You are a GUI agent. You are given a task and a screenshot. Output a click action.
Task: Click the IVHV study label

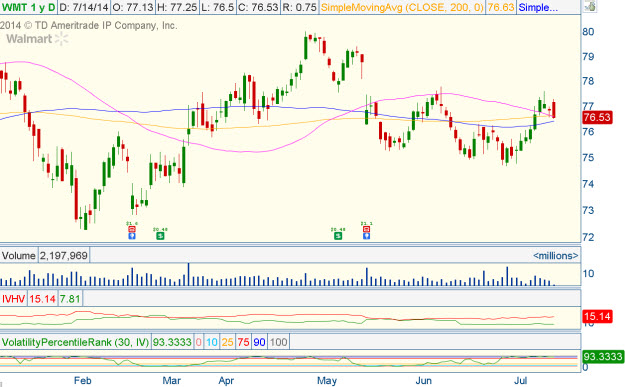coord(14,299)
